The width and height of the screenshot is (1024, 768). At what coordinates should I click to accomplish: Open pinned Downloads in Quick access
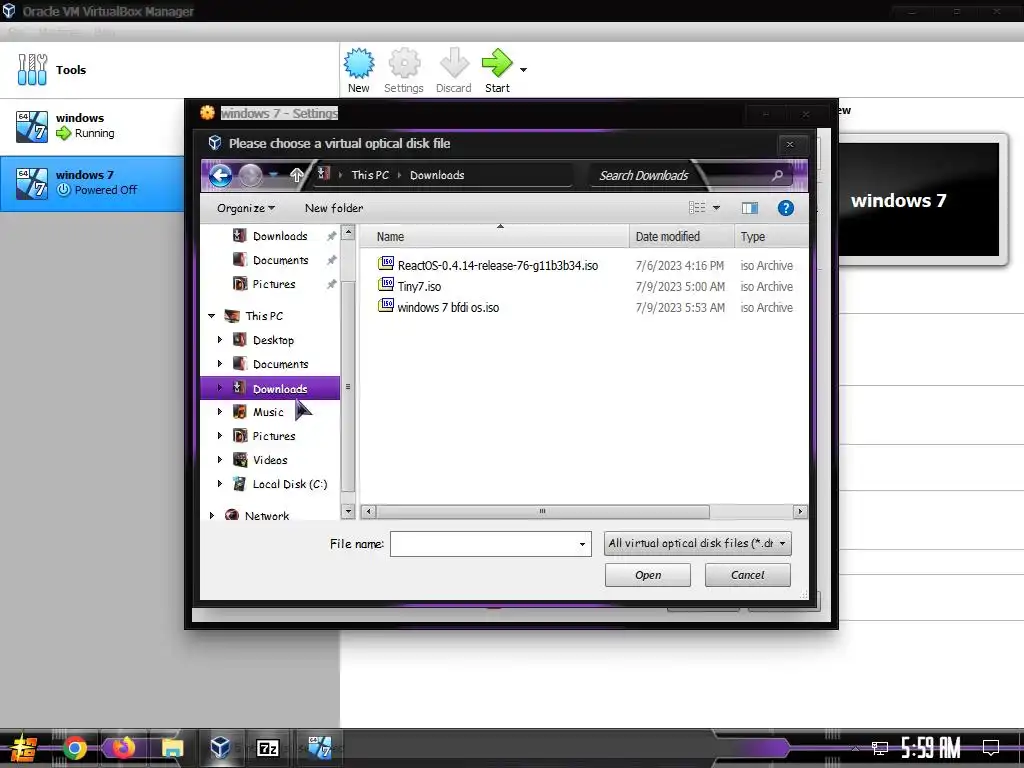pos(280,236)
